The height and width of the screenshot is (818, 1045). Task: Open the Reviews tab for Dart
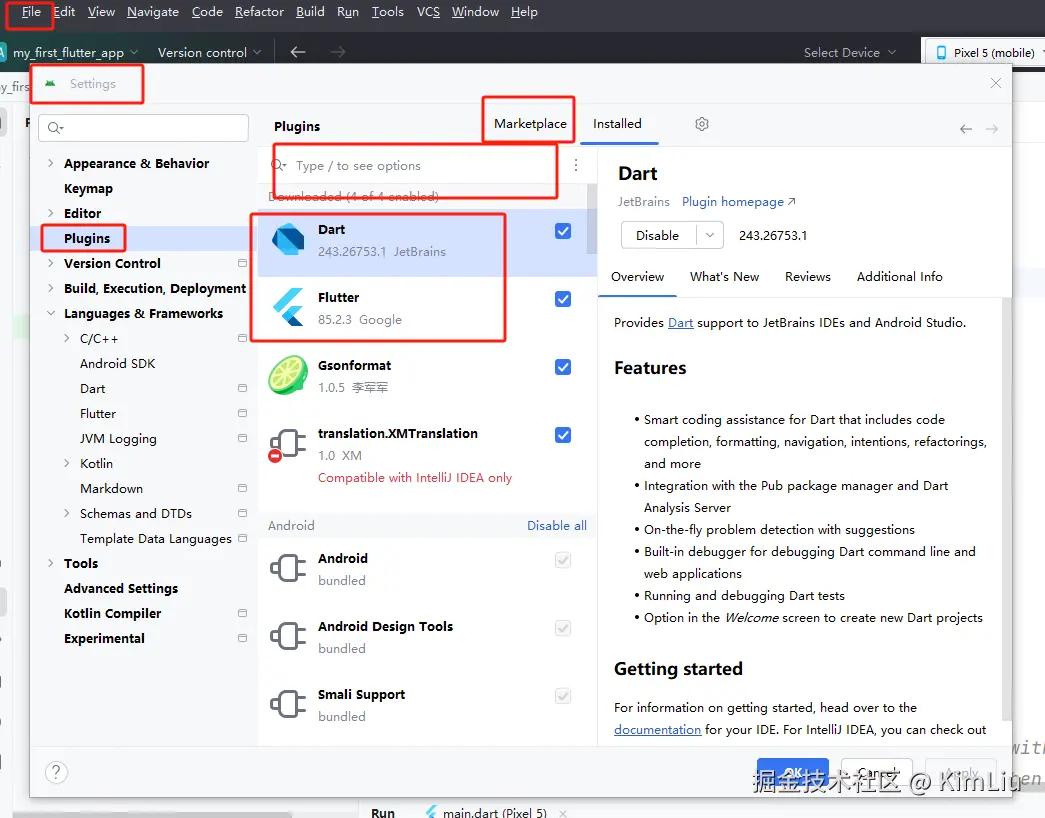click(808, 277)
